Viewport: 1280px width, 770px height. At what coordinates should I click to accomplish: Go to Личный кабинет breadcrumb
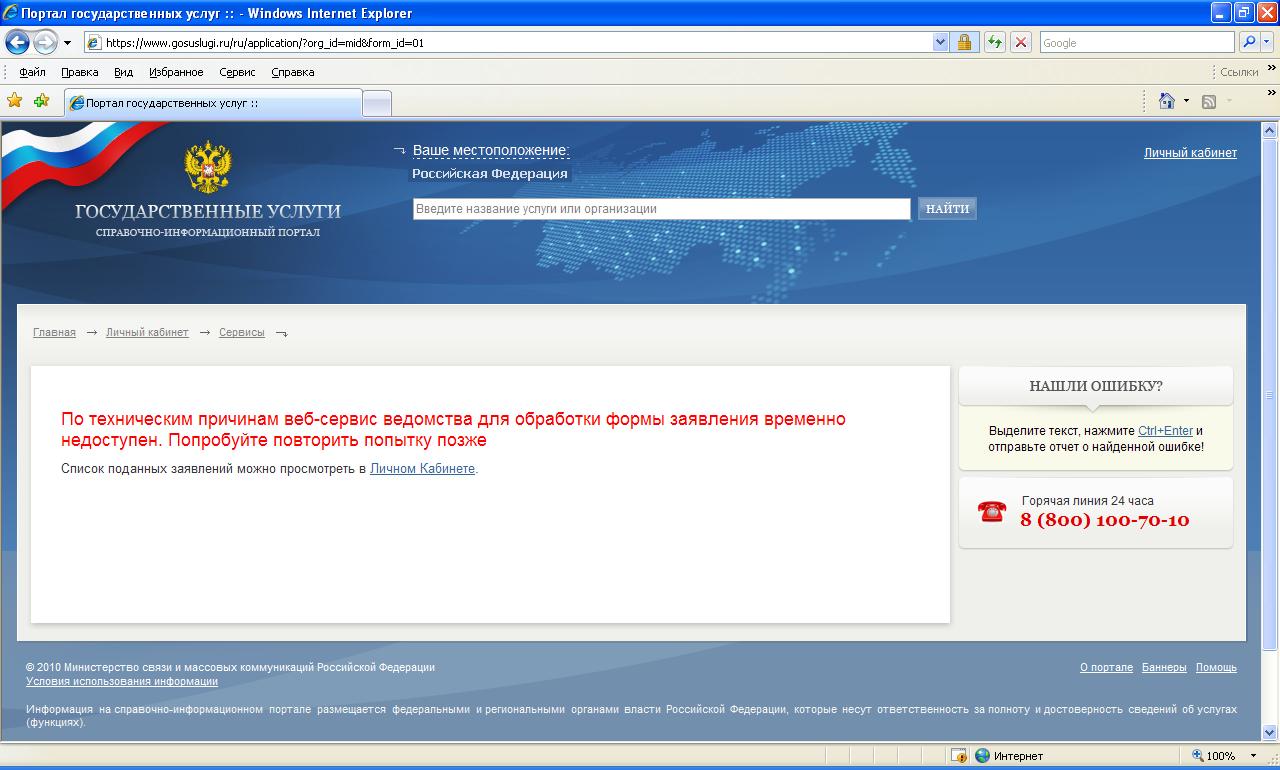147,333
